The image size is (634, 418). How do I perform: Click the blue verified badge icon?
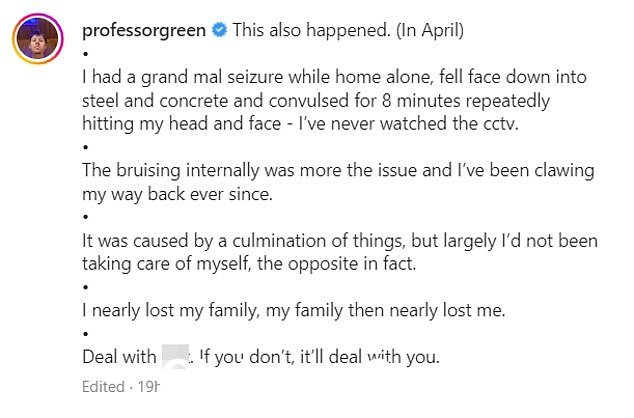tap(220, 30)
